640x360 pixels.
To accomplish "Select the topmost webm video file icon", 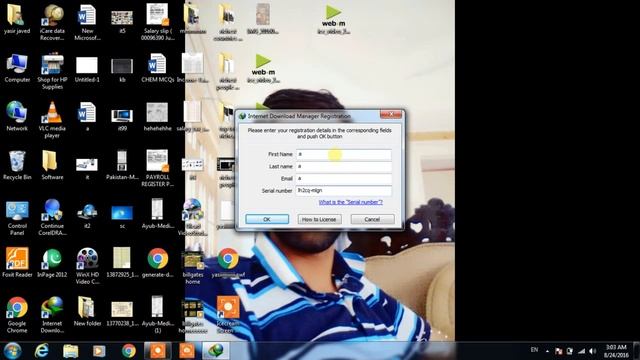I will pos(333,19).
